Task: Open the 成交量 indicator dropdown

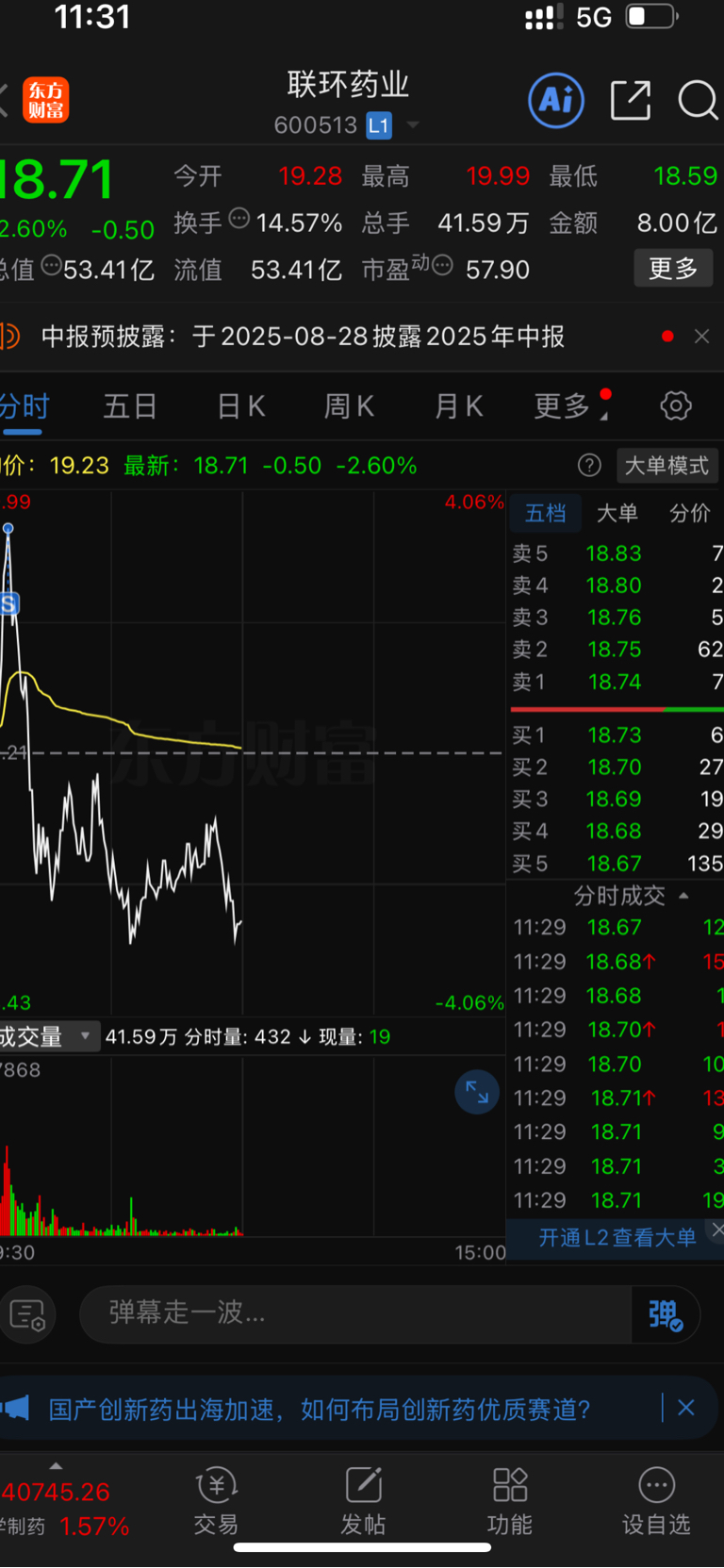Action: pos(48,1036)
